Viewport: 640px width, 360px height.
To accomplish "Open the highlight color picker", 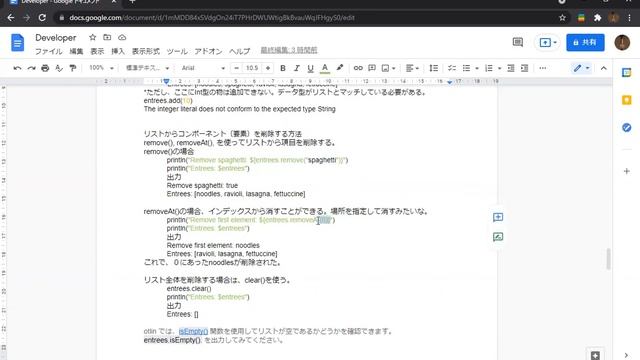I will [x=340, y=68].
